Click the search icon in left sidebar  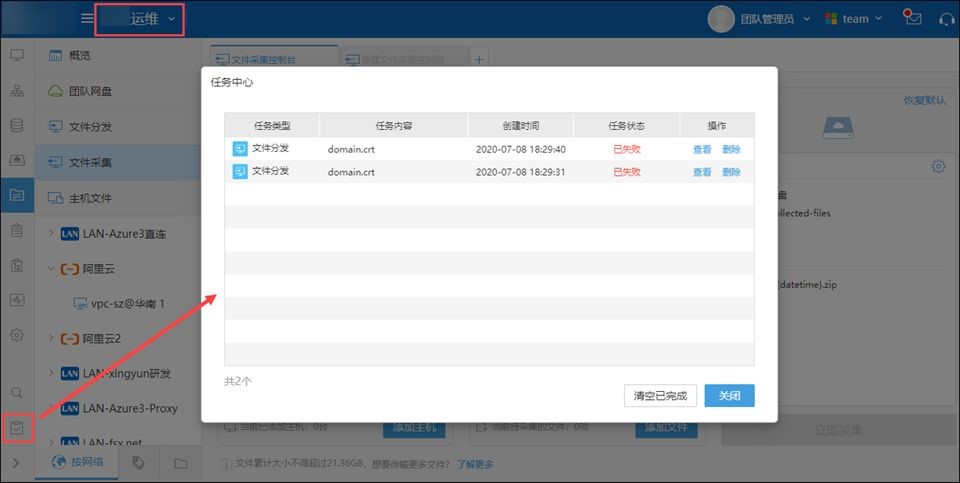click(17, 393)
